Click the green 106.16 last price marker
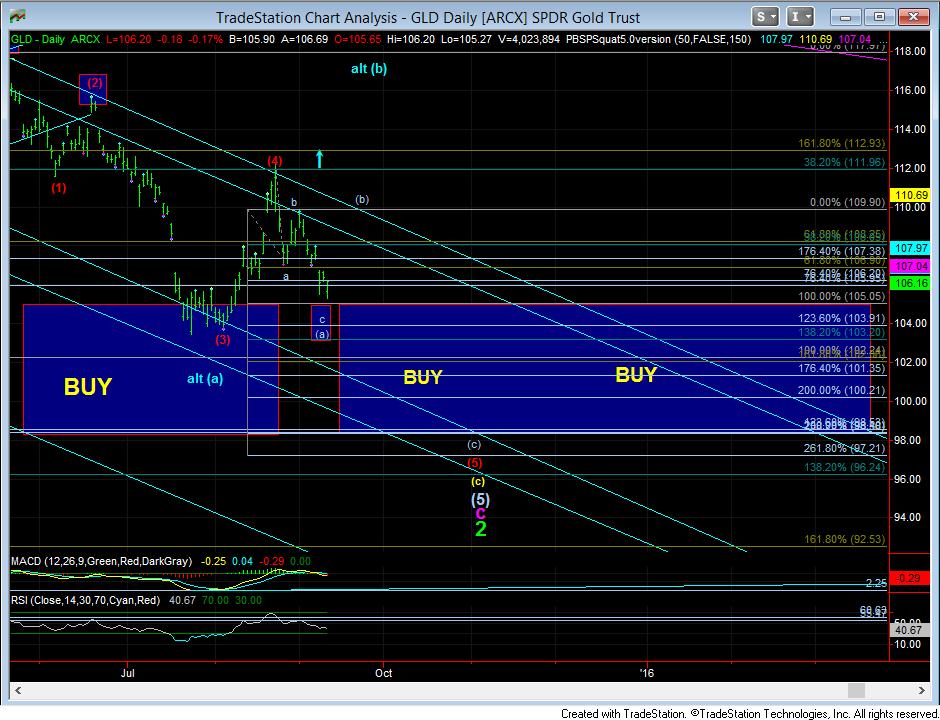940x720 pixels. click(x=910, y=283)
